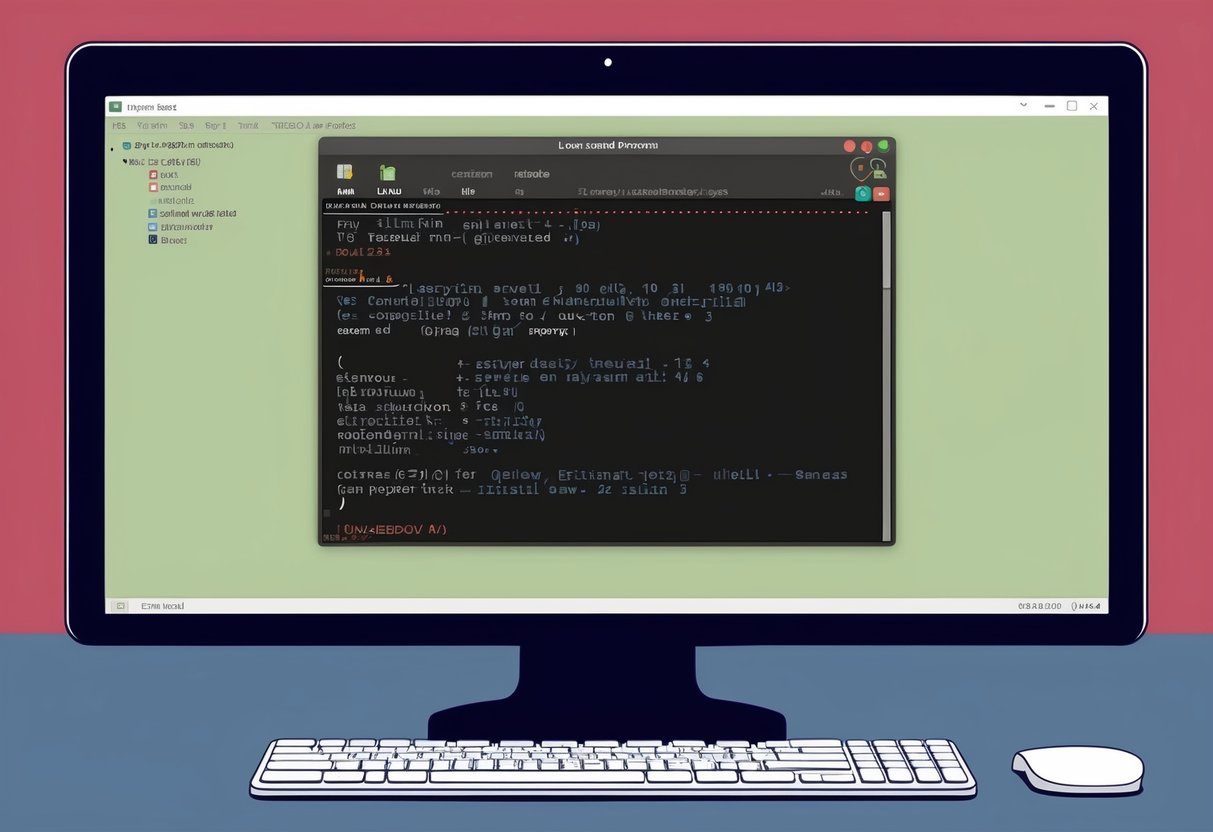This screenshot has width=1213, height=832.
Task: Toggle the bullet marker on the top tree item
Action: tap(112, 147)
